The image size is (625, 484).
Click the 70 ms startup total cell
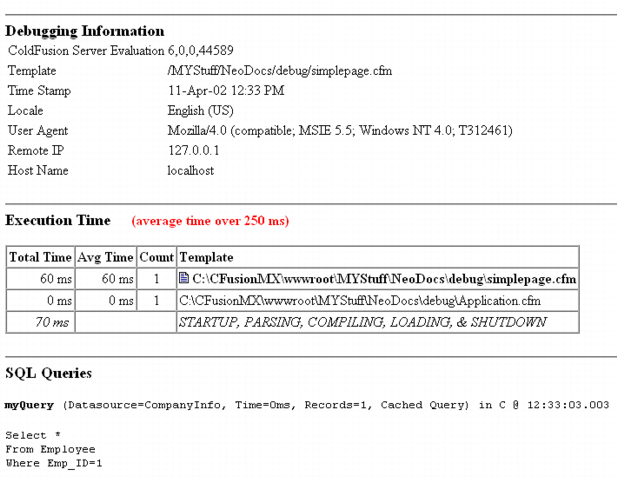(54, 322)
